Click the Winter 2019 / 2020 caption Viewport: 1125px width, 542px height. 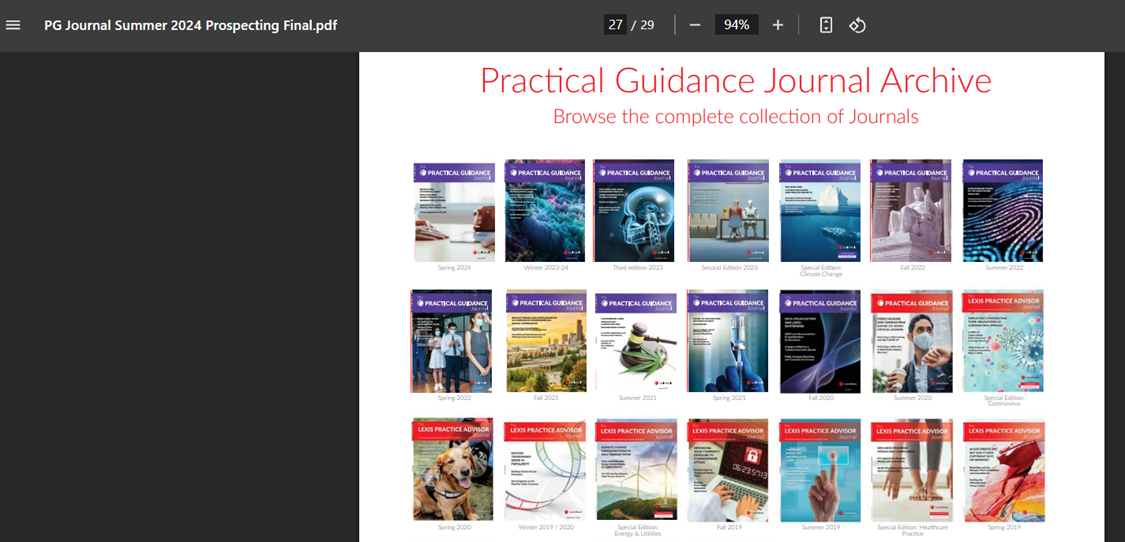[545, 526]
